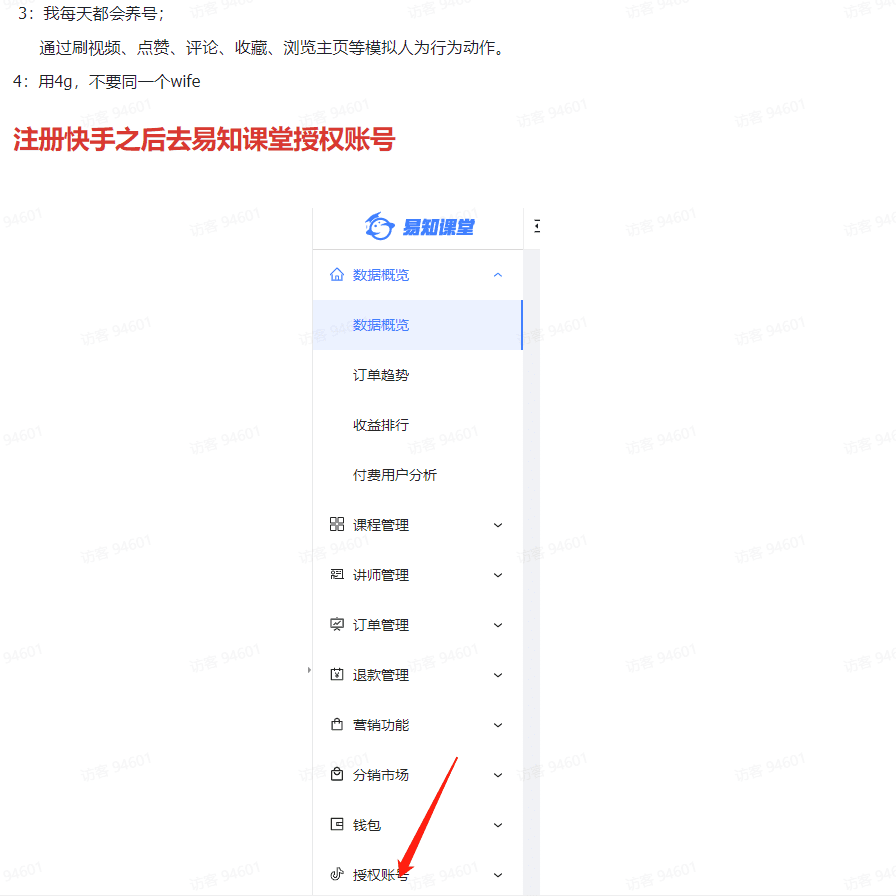
Task: Click the 授权账号 icon
Action: tap(337, 875)
